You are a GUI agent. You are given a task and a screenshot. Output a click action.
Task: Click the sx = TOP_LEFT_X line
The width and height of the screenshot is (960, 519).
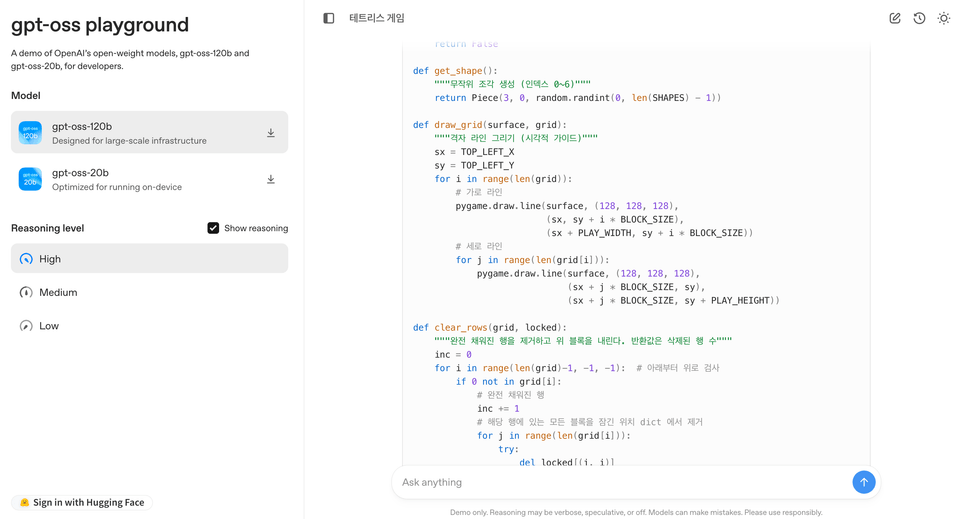(x=474, y=152)
